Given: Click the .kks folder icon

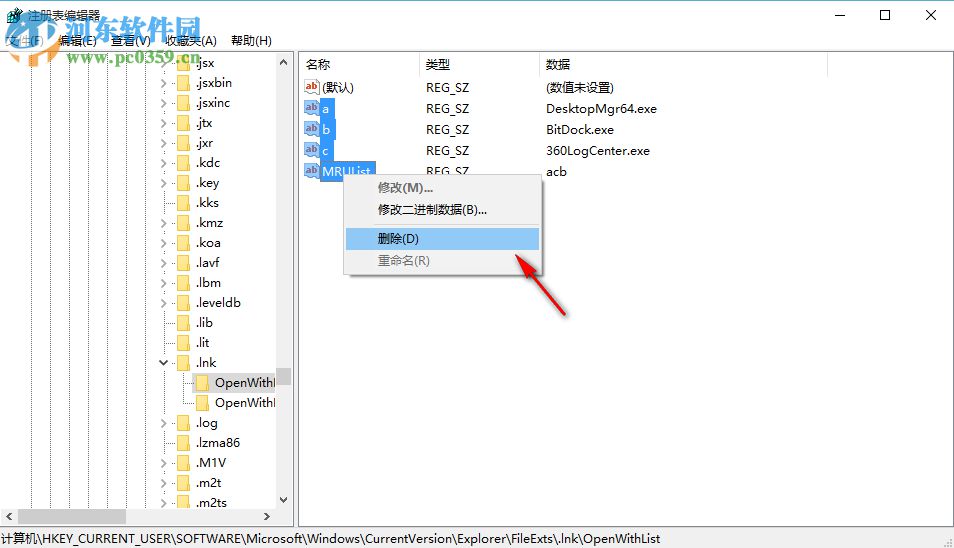Looking at the screenshot, I should 183,203.
